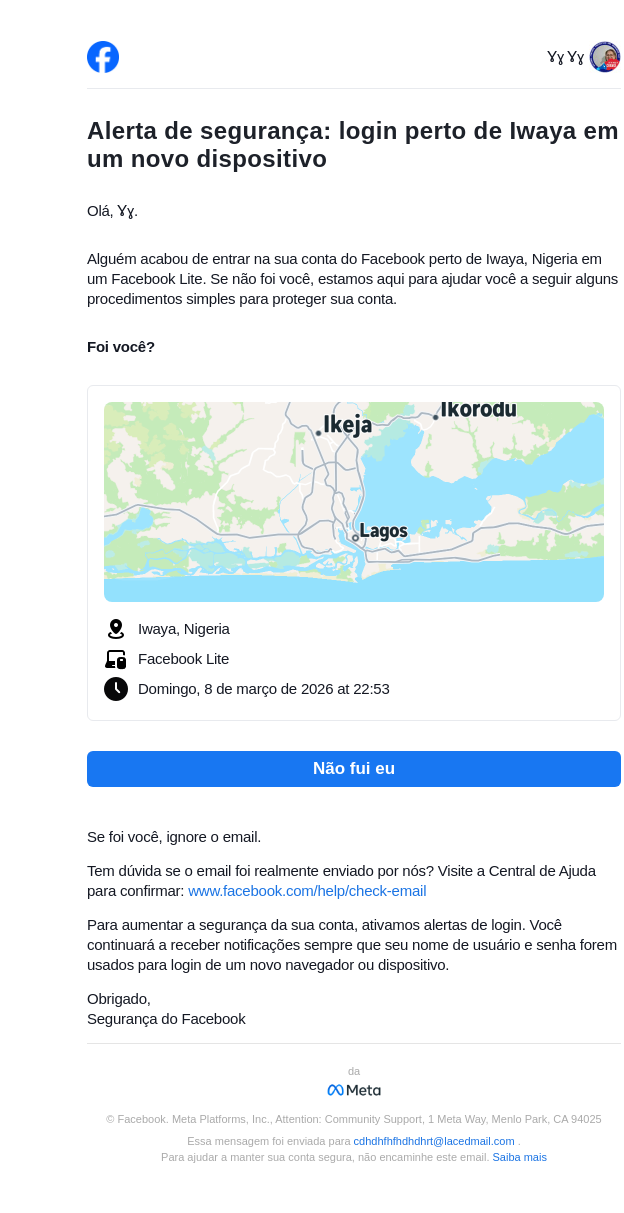Open the facebook.com/help/check-email link

pos(307,891)
